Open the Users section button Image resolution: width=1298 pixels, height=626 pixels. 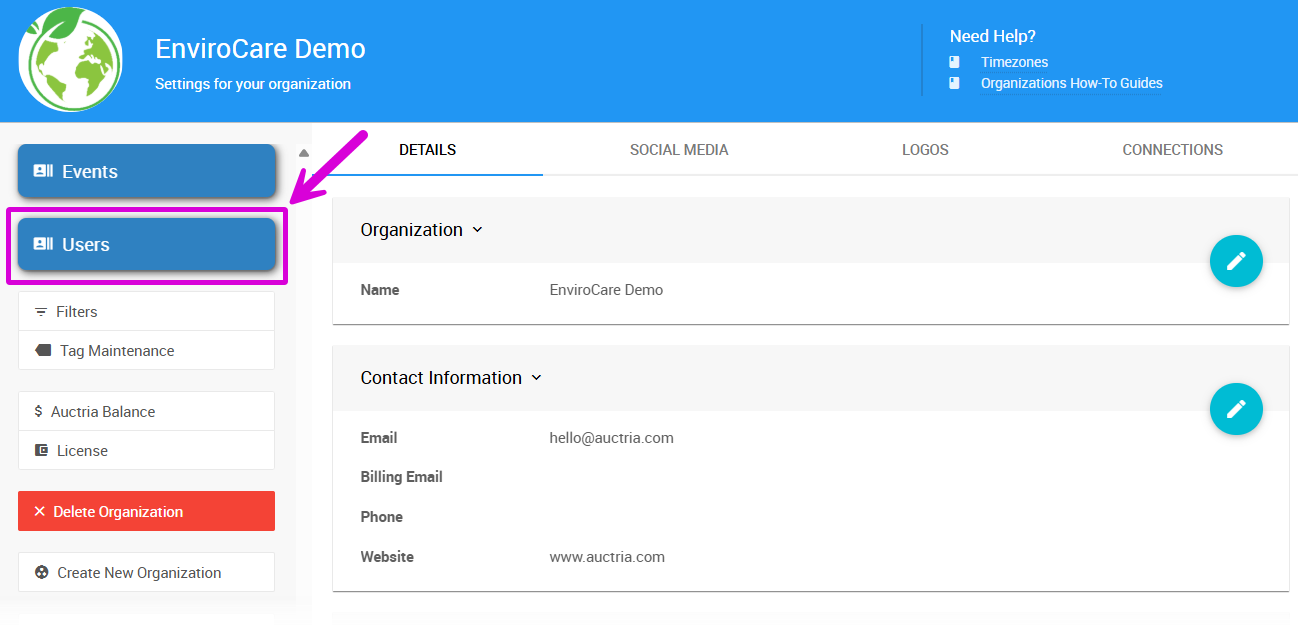[147, 245]
